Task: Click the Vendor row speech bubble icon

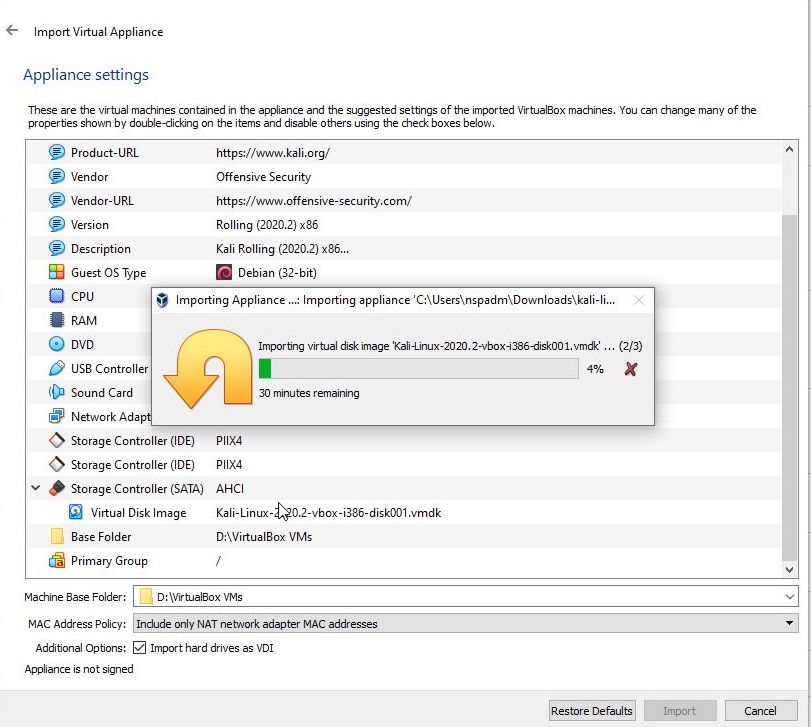Action: pyautogui.click(x=56, y=176)
